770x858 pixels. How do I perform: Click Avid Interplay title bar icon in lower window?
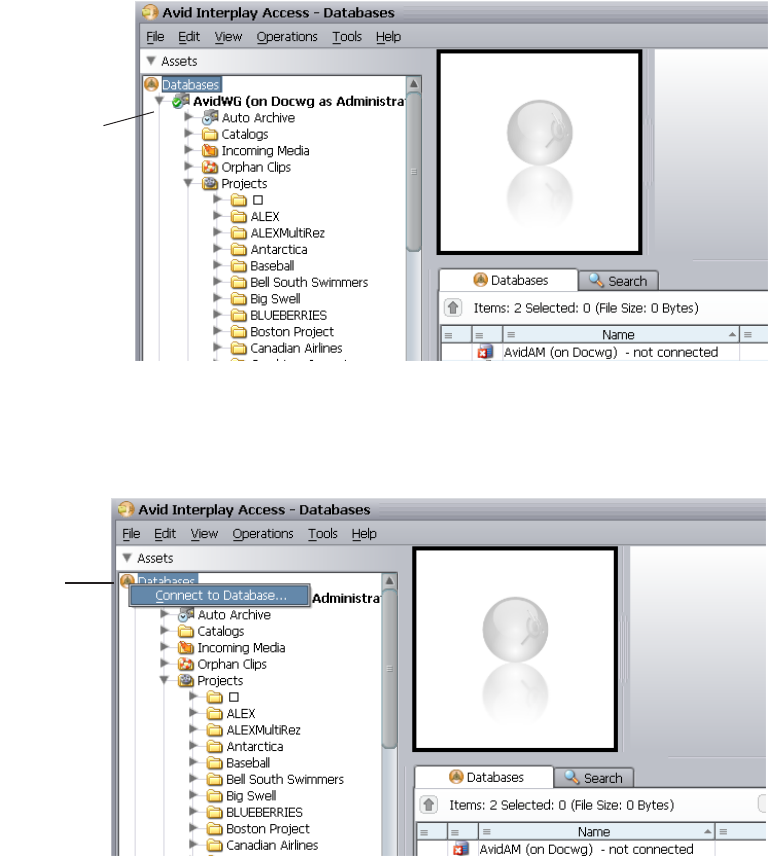[x=126, y=509]
